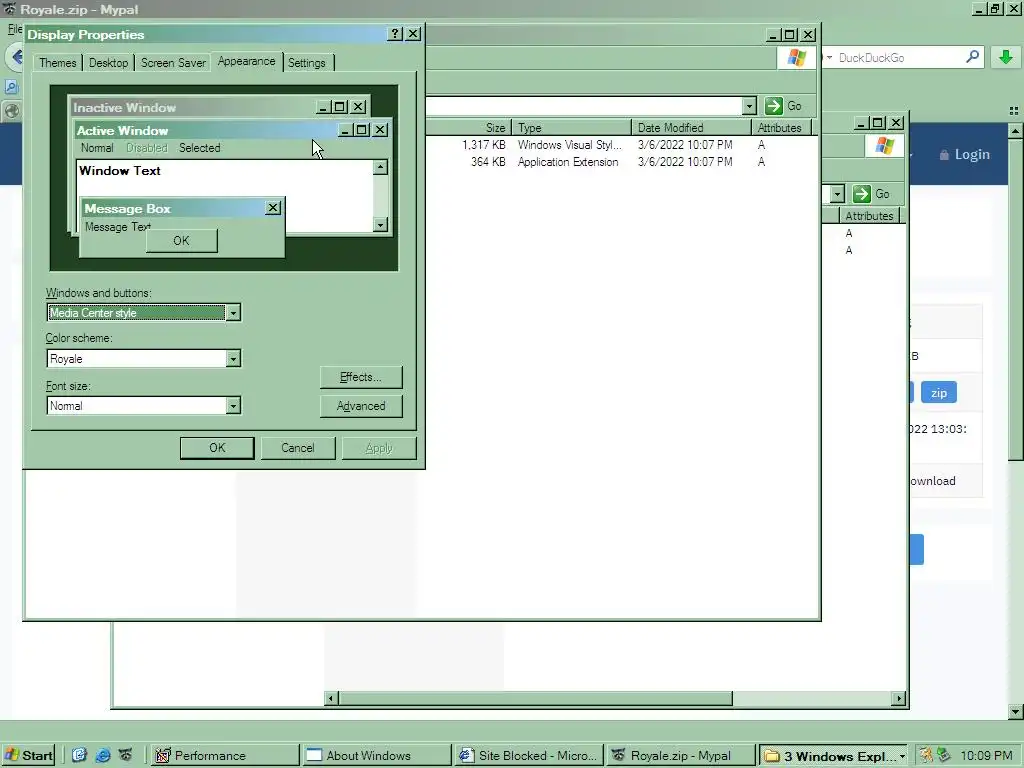This screenshot has height=768, width=1024.
Task: Expand the rear Explorer address bar dropdown
Action: 837,194
